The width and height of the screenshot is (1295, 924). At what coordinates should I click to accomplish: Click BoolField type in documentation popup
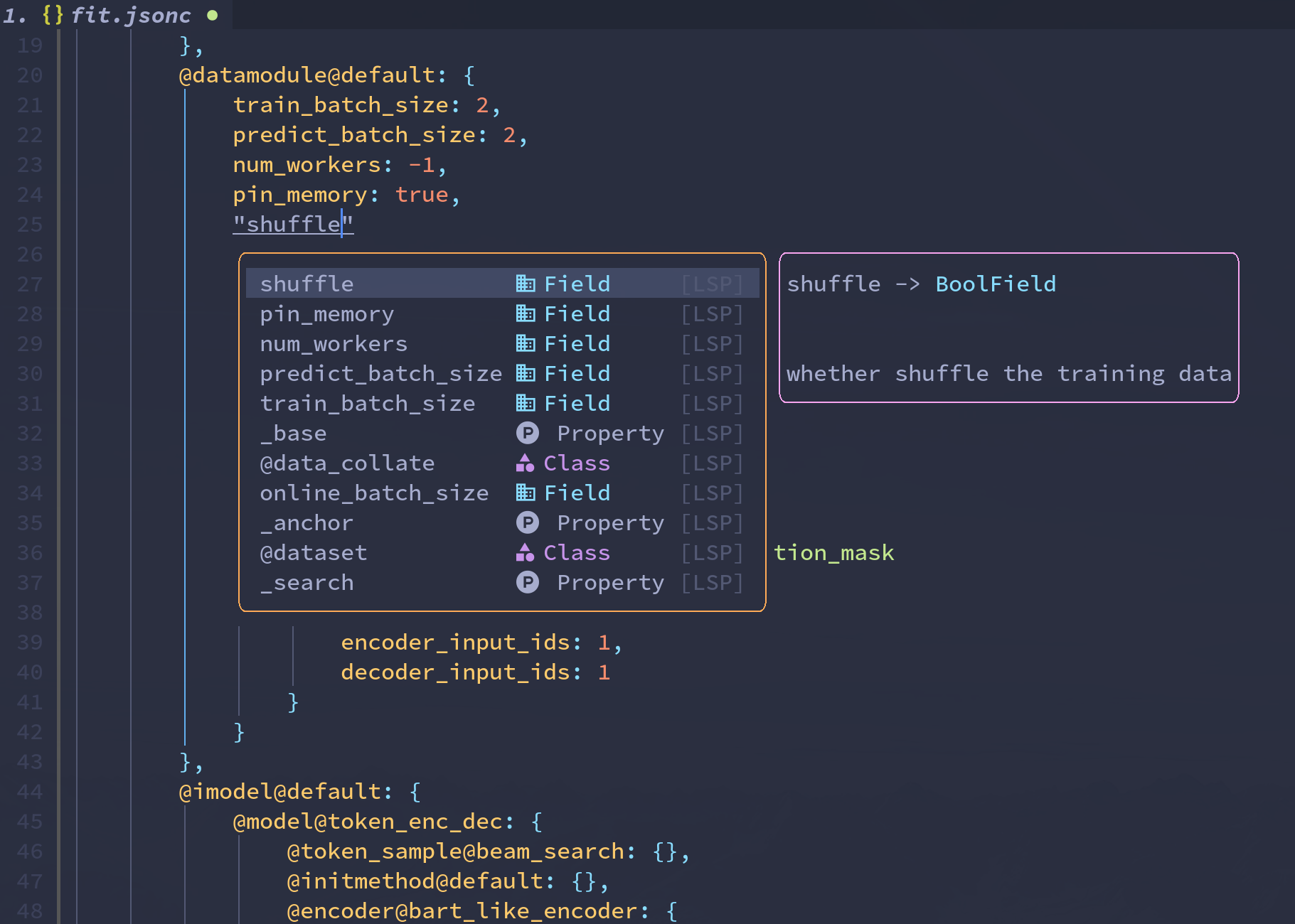coord(996,284)
